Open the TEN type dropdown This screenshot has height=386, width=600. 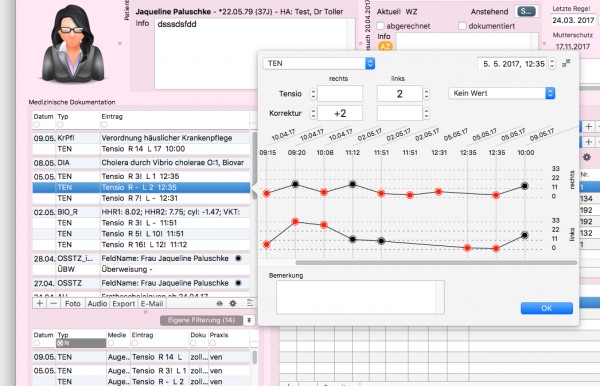pos(319,64)
